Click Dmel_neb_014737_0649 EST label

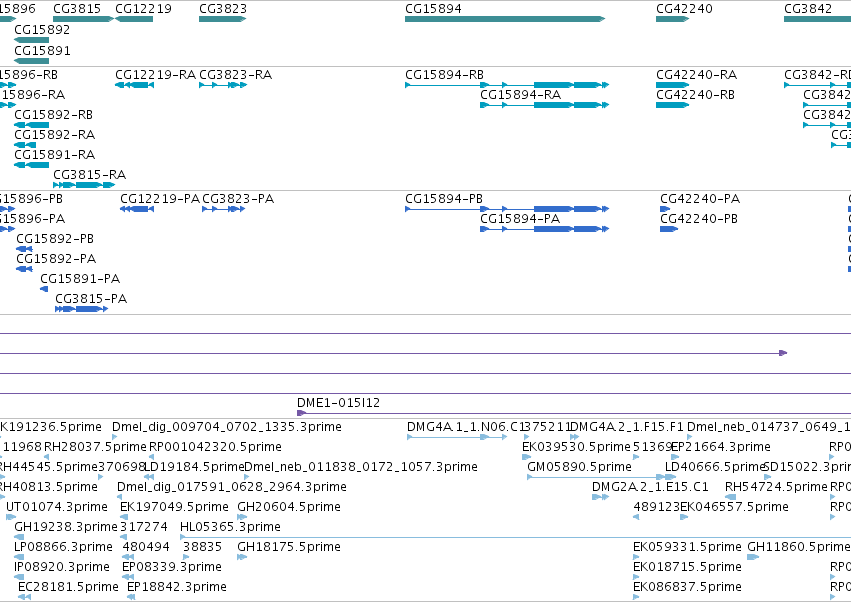[x=769, y=427]
